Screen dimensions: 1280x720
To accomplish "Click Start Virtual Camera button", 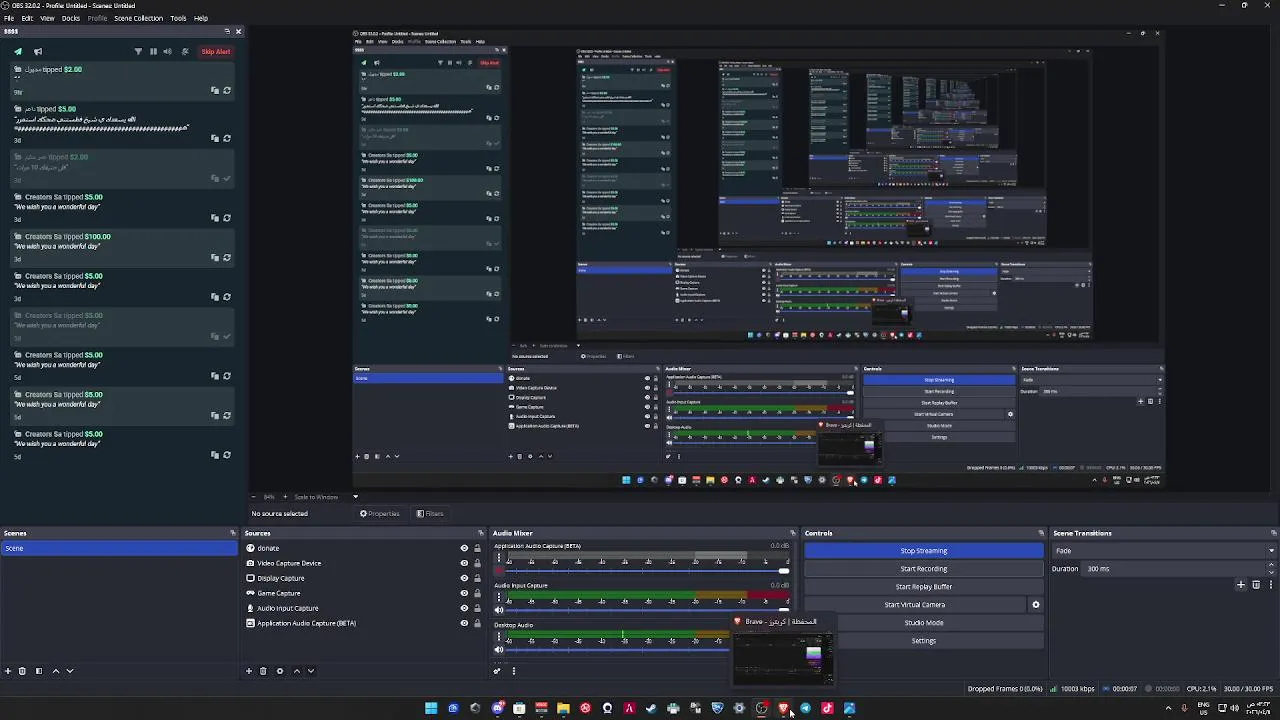I will (914, 605).
